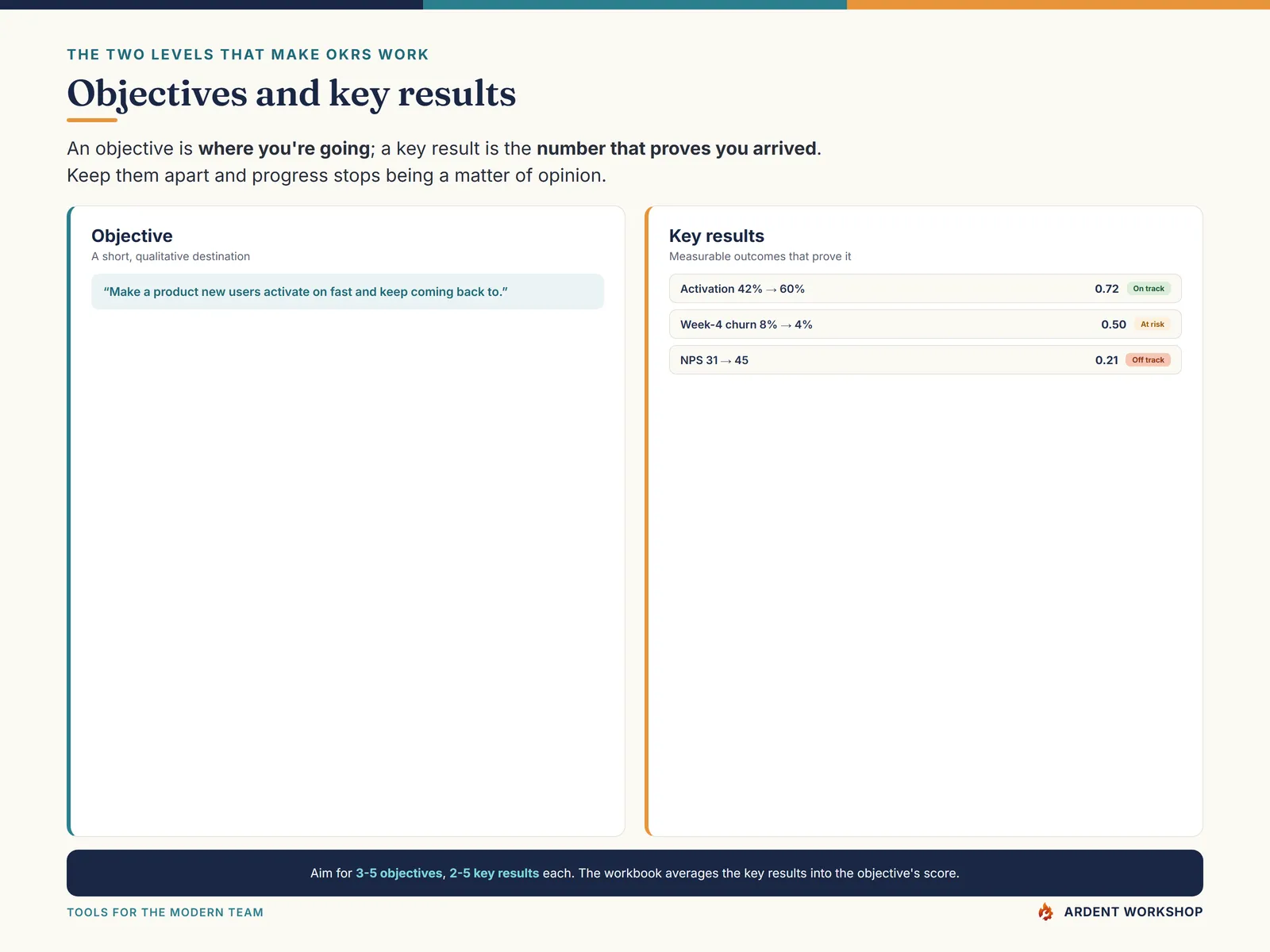Click the bold 'number that proves you arrived' phrase
This screenshot has height=952, width=1270.
(x=676, y=148)
